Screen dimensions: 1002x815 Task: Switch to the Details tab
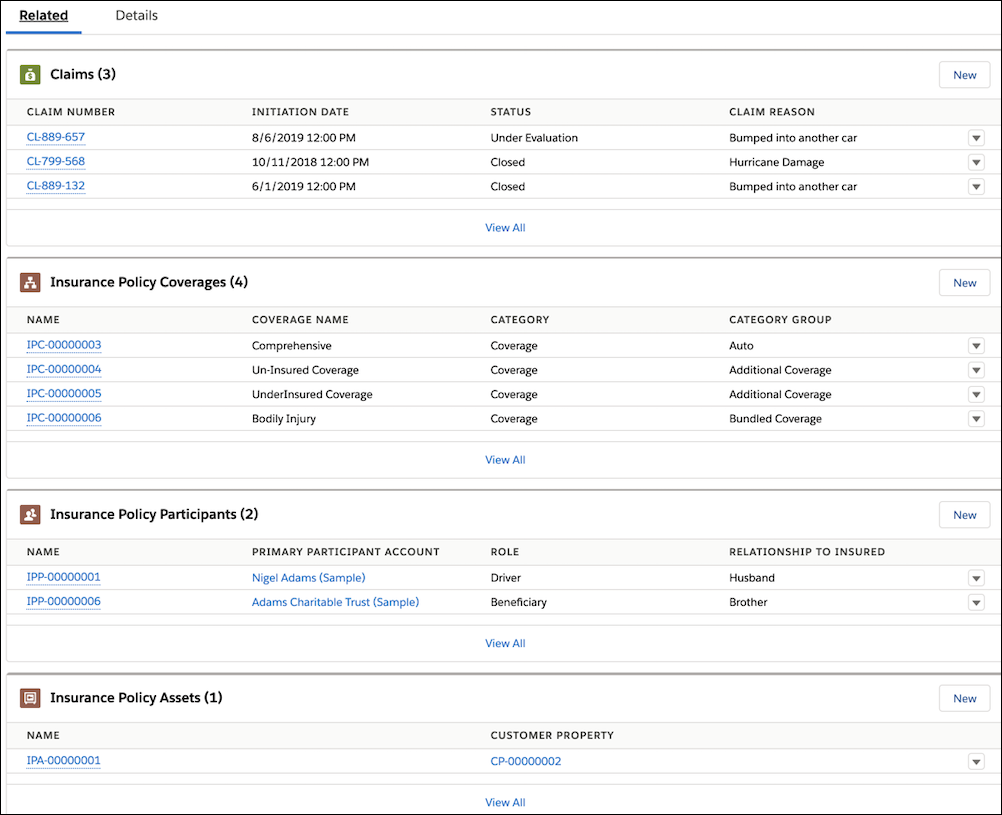[137, 15]
